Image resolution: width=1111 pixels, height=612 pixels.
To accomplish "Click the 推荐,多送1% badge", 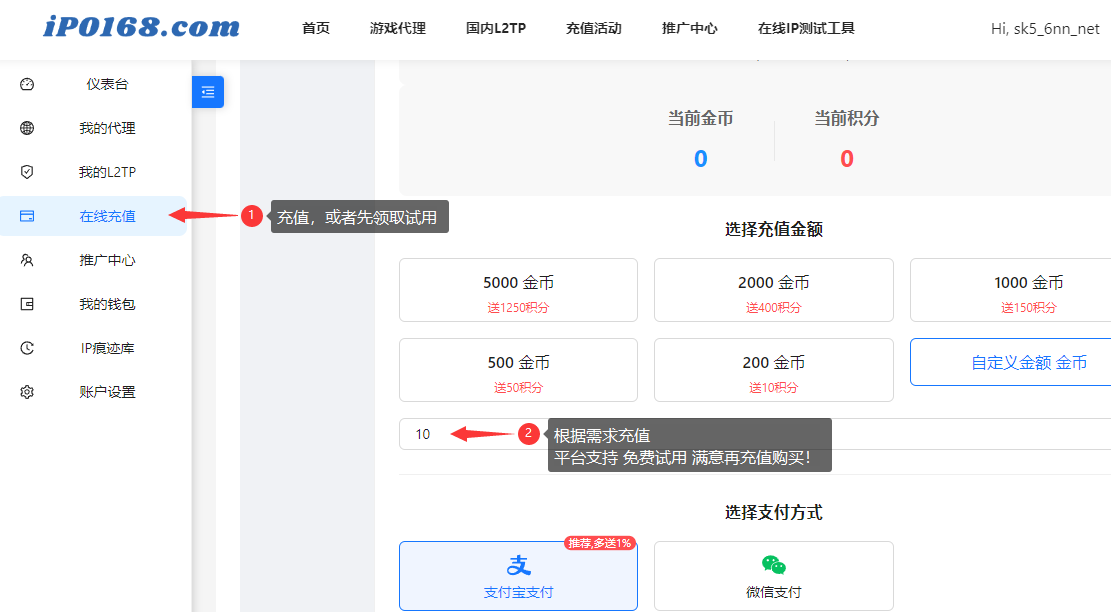I will click(x=599, y=543).
